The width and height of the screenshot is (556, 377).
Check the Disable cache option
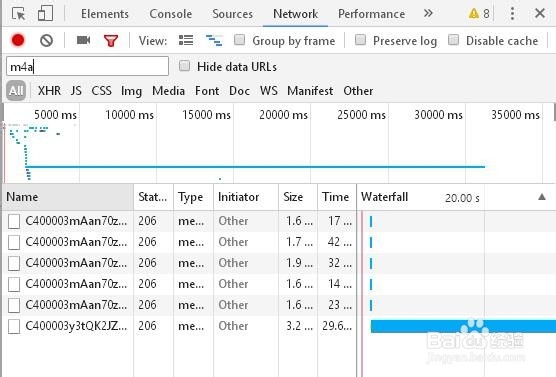pos(453,40)
